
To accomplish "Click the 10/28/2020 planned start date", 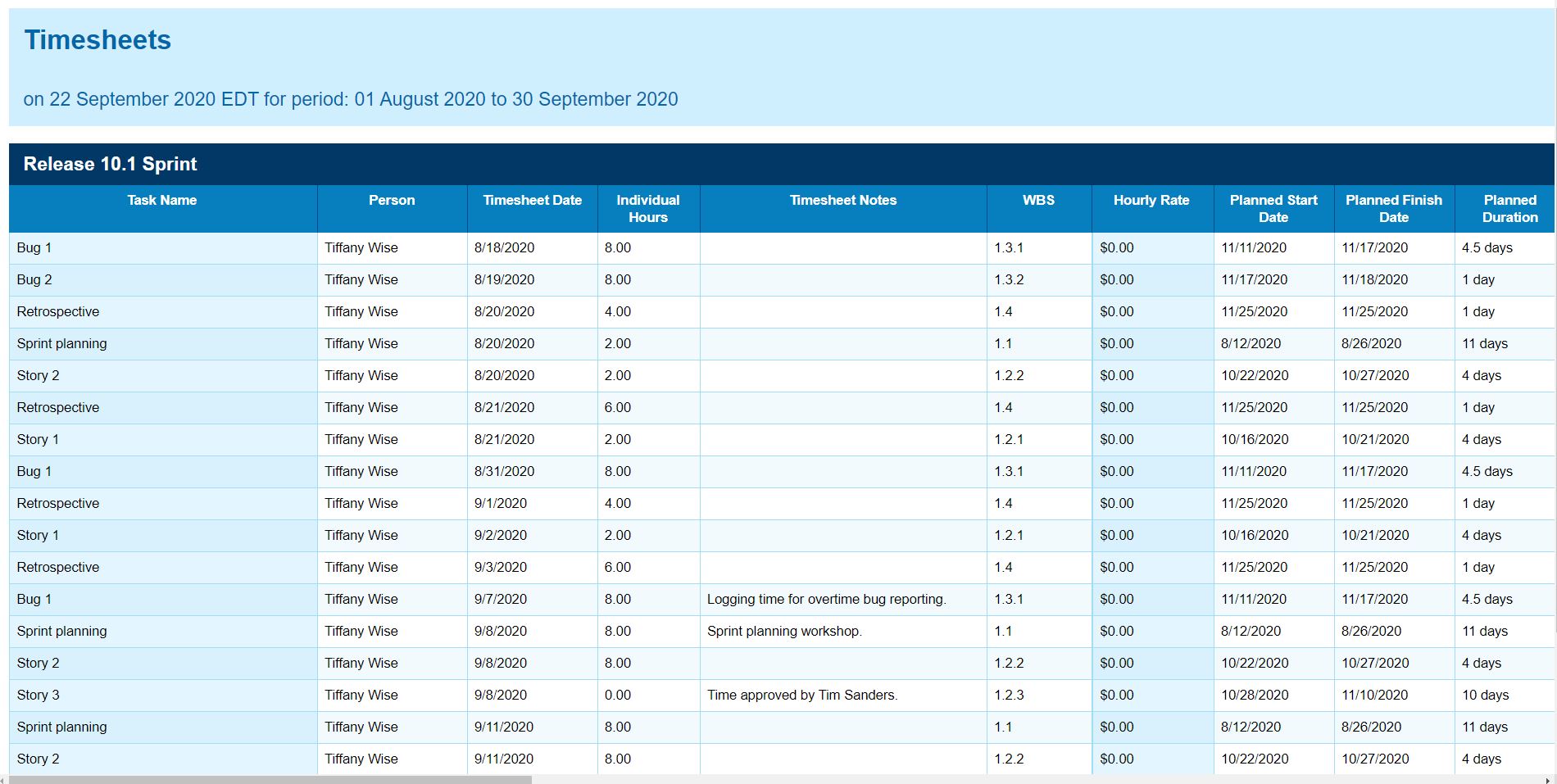I will [1273, 695].
